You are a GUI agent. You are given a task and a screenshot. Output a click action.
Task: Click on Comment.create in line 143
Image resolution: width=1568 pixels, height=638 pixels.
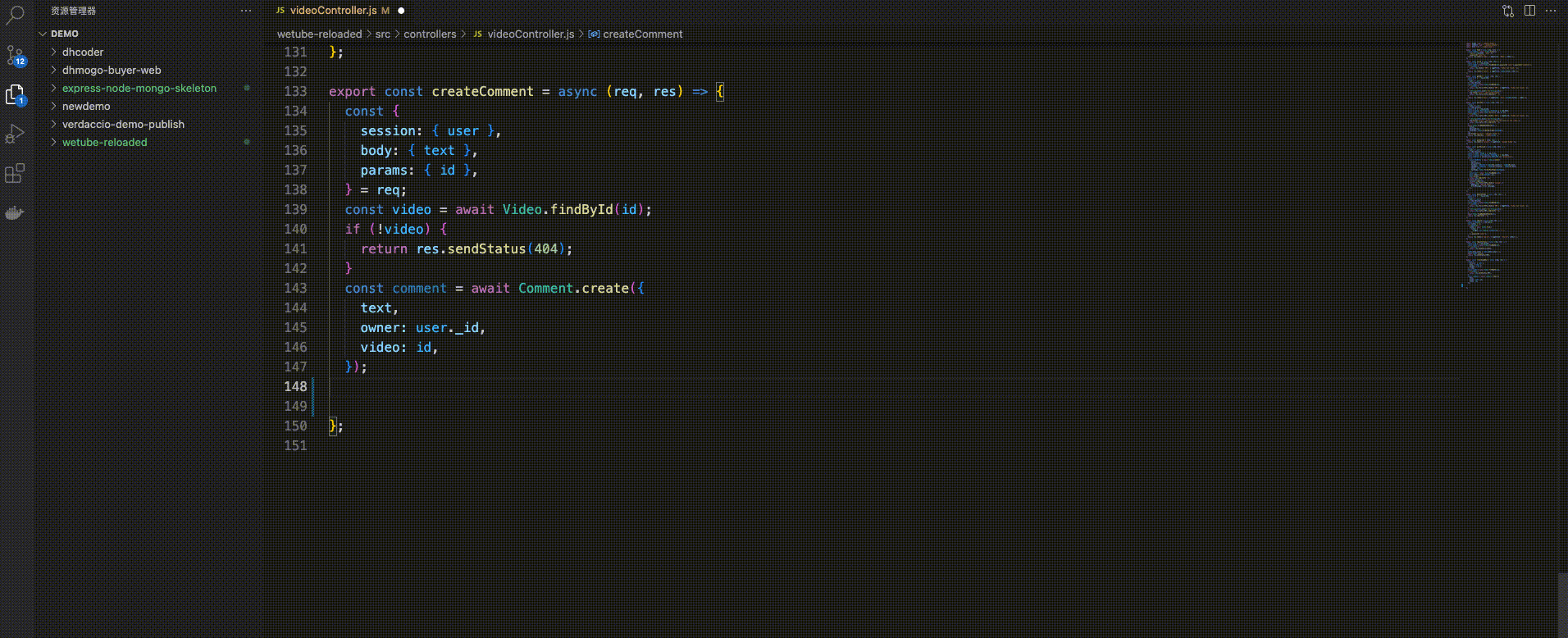coord(573,288)
